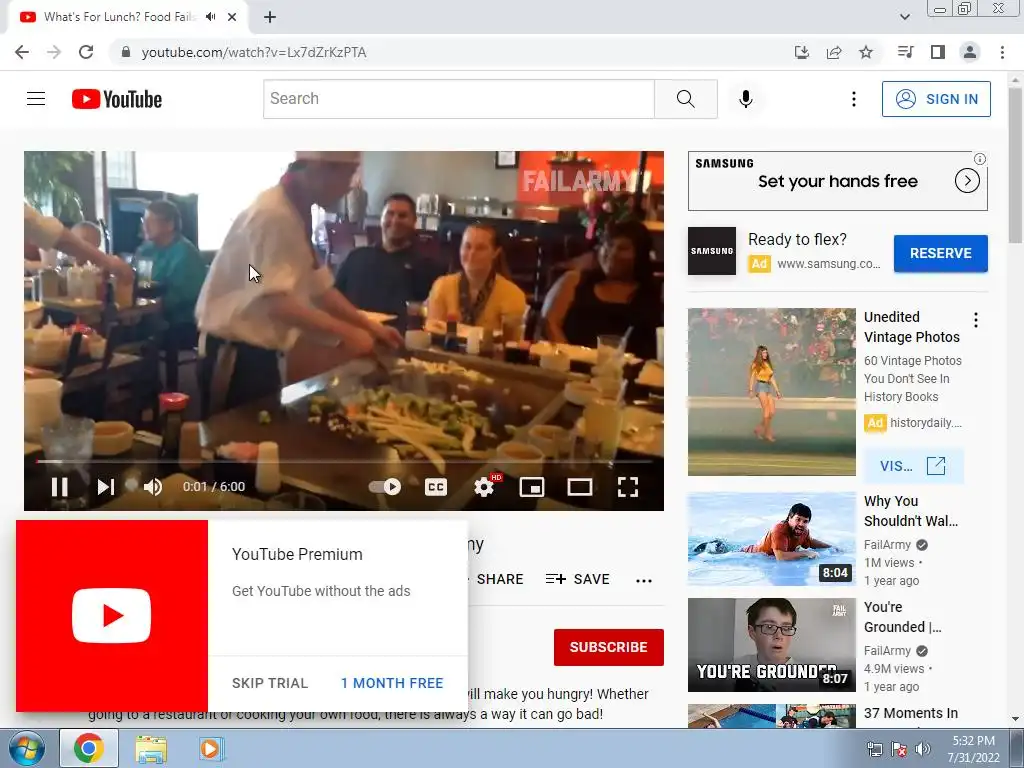Focus the YouTube search box
The image size is (1024, 768).
[458, 99]
